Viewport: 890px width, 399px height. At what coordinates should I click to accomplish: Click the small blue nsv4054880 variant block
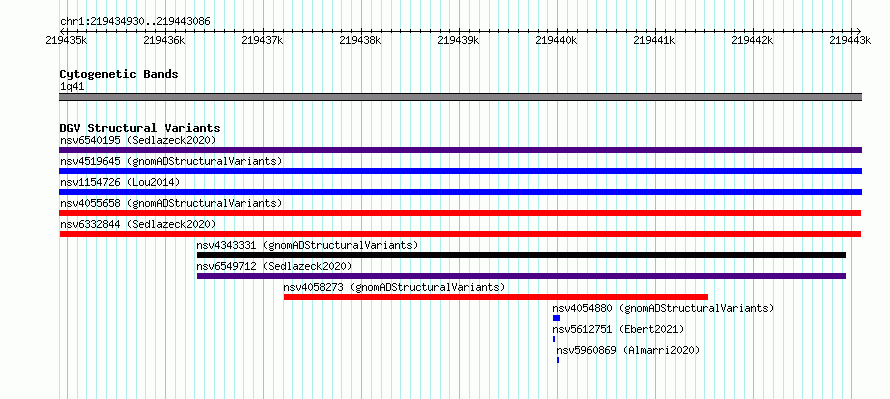click(x=556, y=318)
